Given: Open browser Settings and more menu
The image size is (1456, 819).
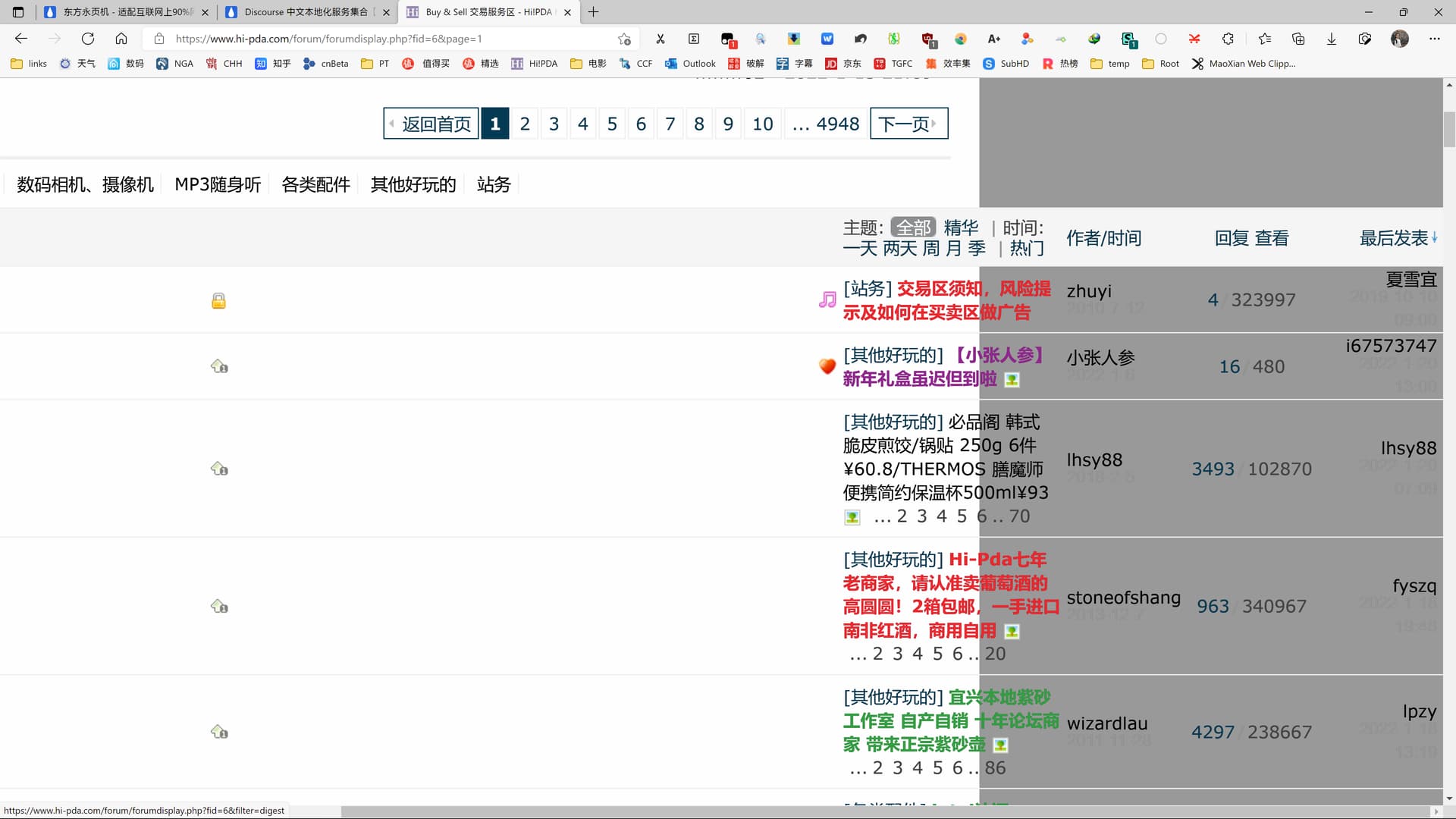Looking at the screenshot, I should [x=1434, y=39].
